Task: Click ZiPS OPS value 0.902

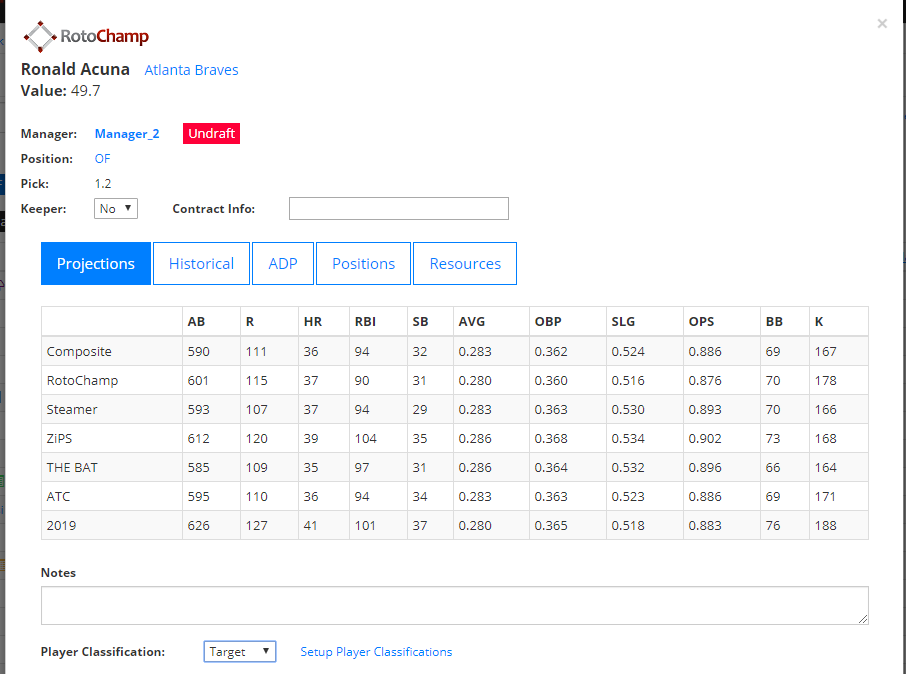Action: (704, 438)
